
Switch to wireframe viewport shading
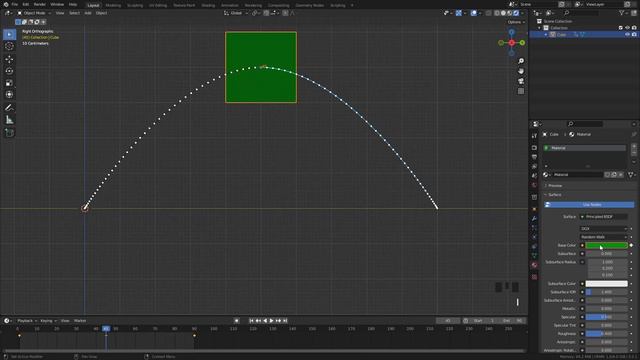(x=497, y=13)
